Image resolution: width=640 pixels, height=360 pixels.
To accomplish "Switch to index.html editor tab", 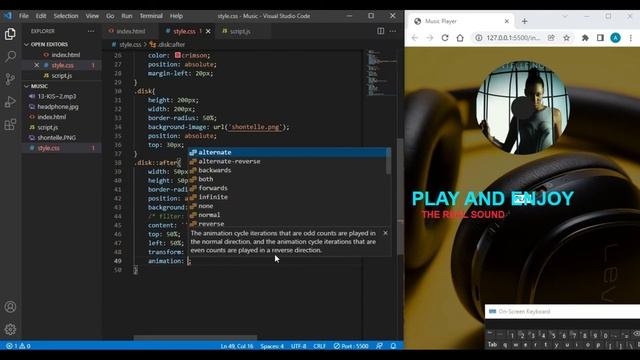I will [x=130, y=31].
